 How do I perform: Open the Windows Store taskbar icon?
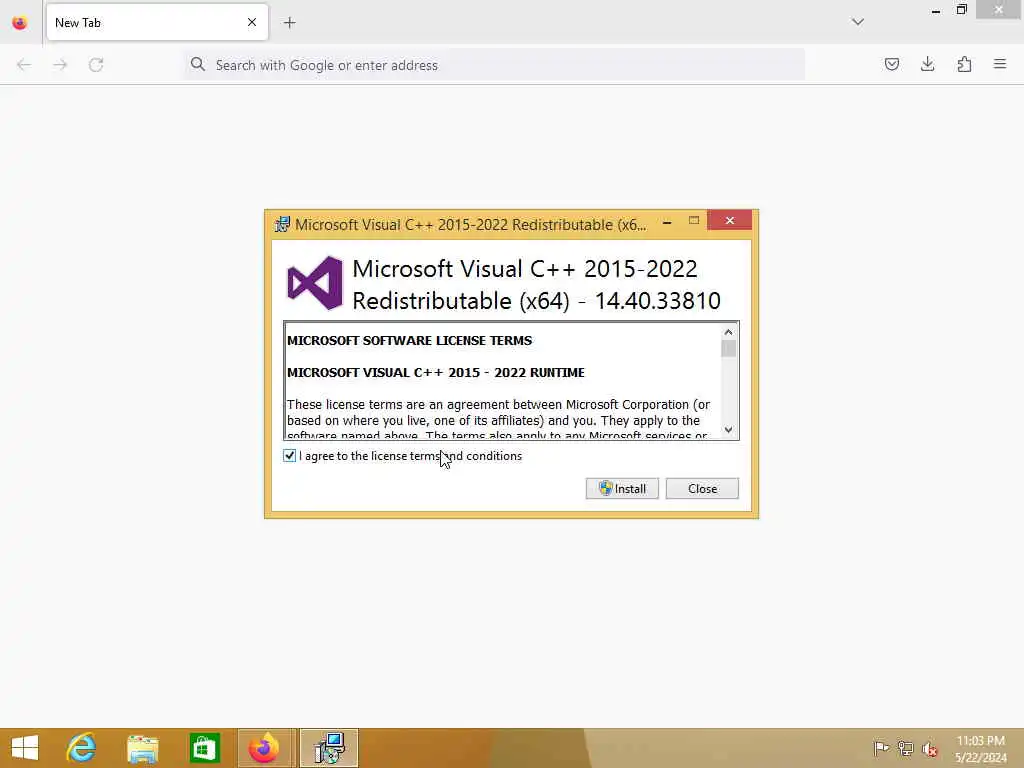(x=204, y=748)
